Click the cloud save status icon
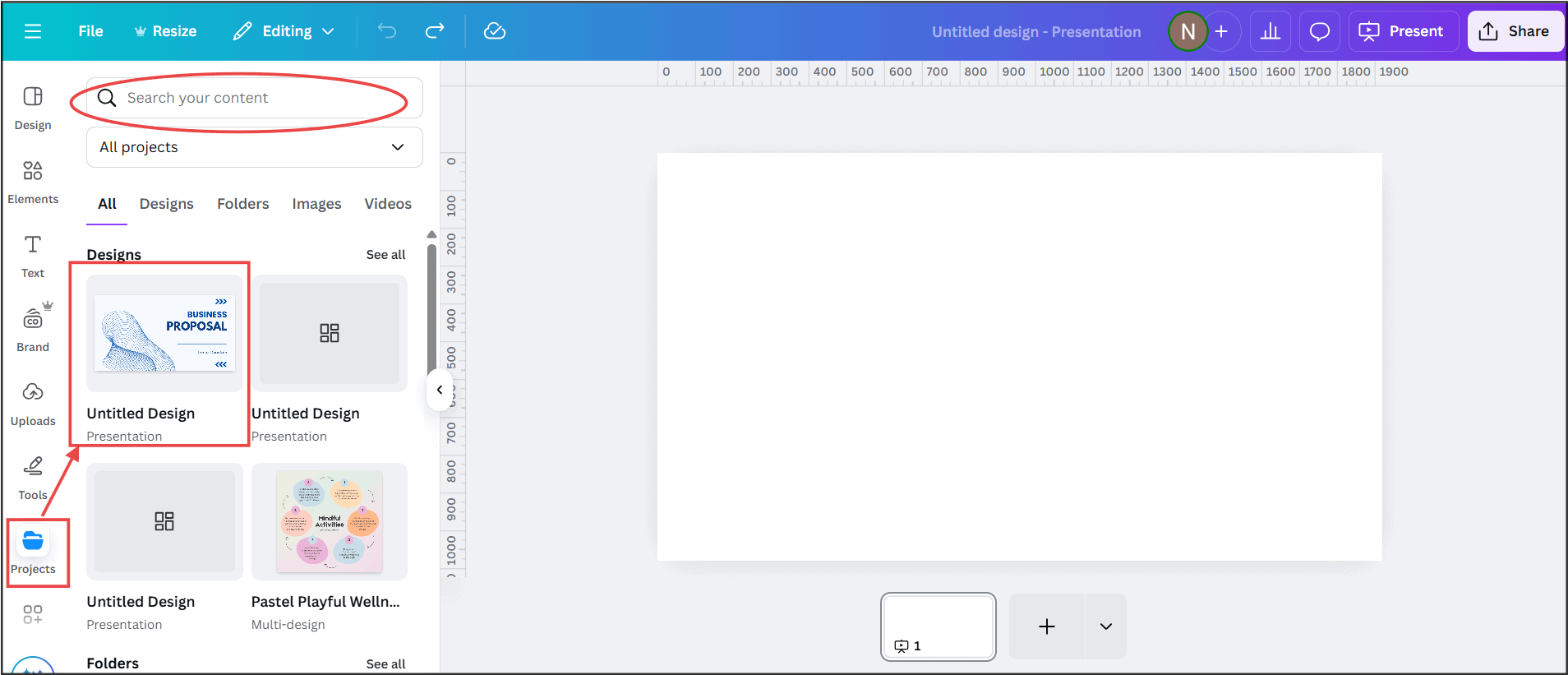This screenshot has height=675, width=1568. point(494,31)
